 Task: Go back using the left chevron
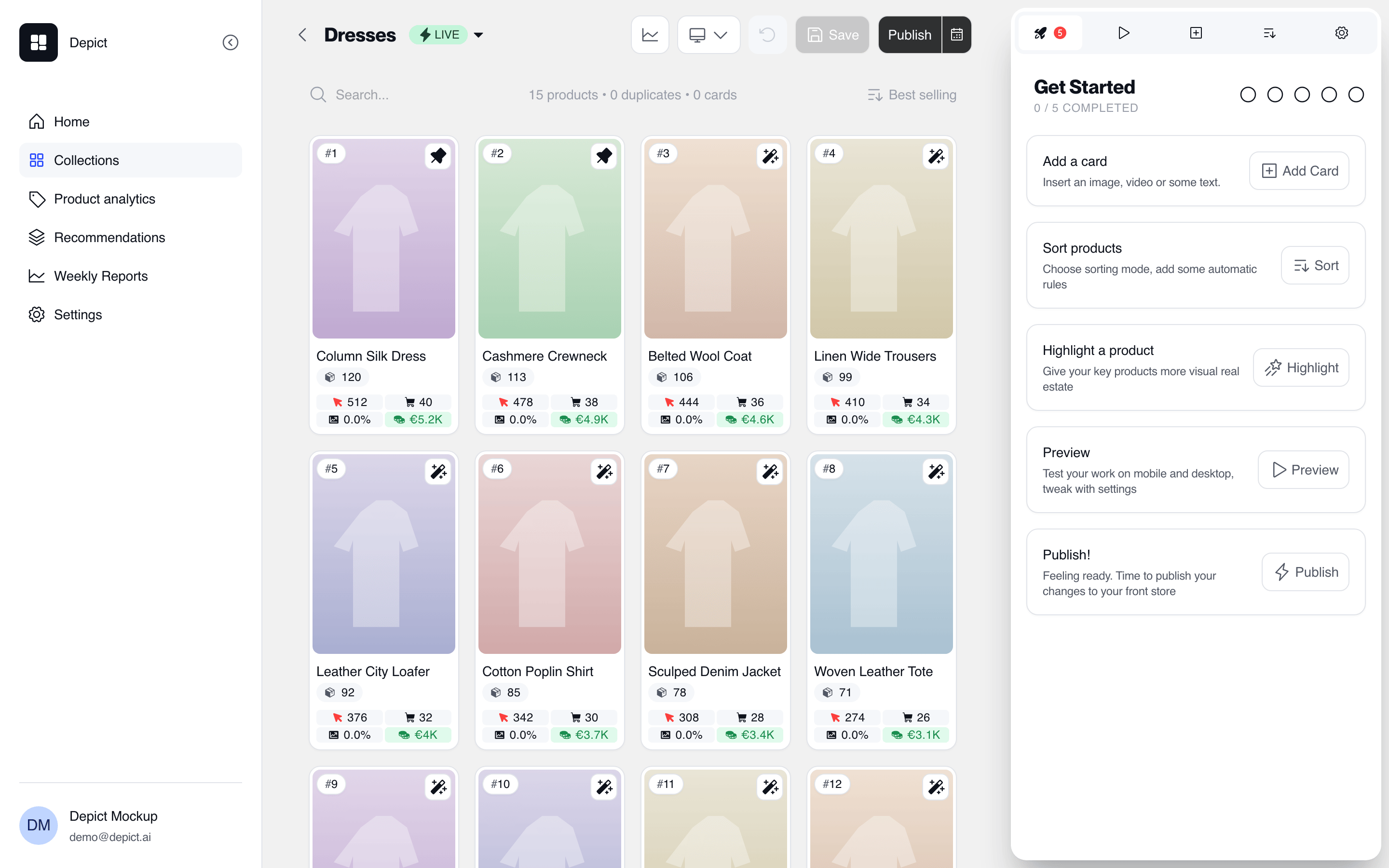coord(302,35)
